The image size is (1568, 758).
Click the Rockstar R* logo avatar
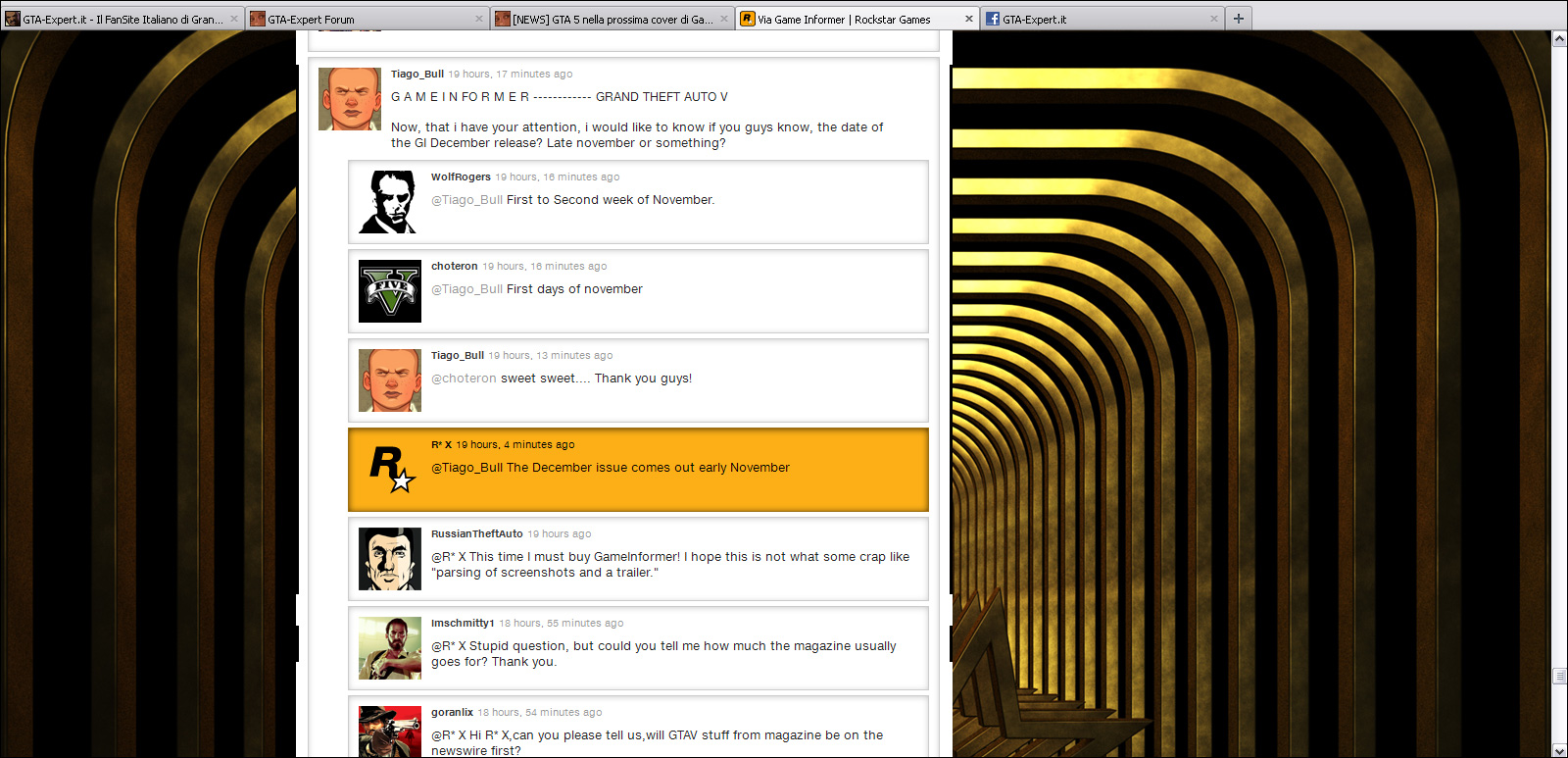[390, 470]
